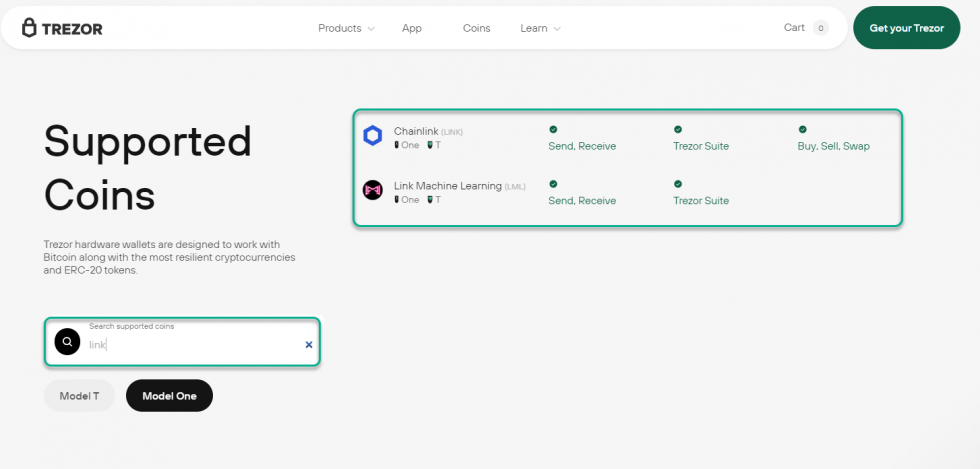Click the black search magnifier icon
The width and height of the screenshot is (980, 469).
68,341
